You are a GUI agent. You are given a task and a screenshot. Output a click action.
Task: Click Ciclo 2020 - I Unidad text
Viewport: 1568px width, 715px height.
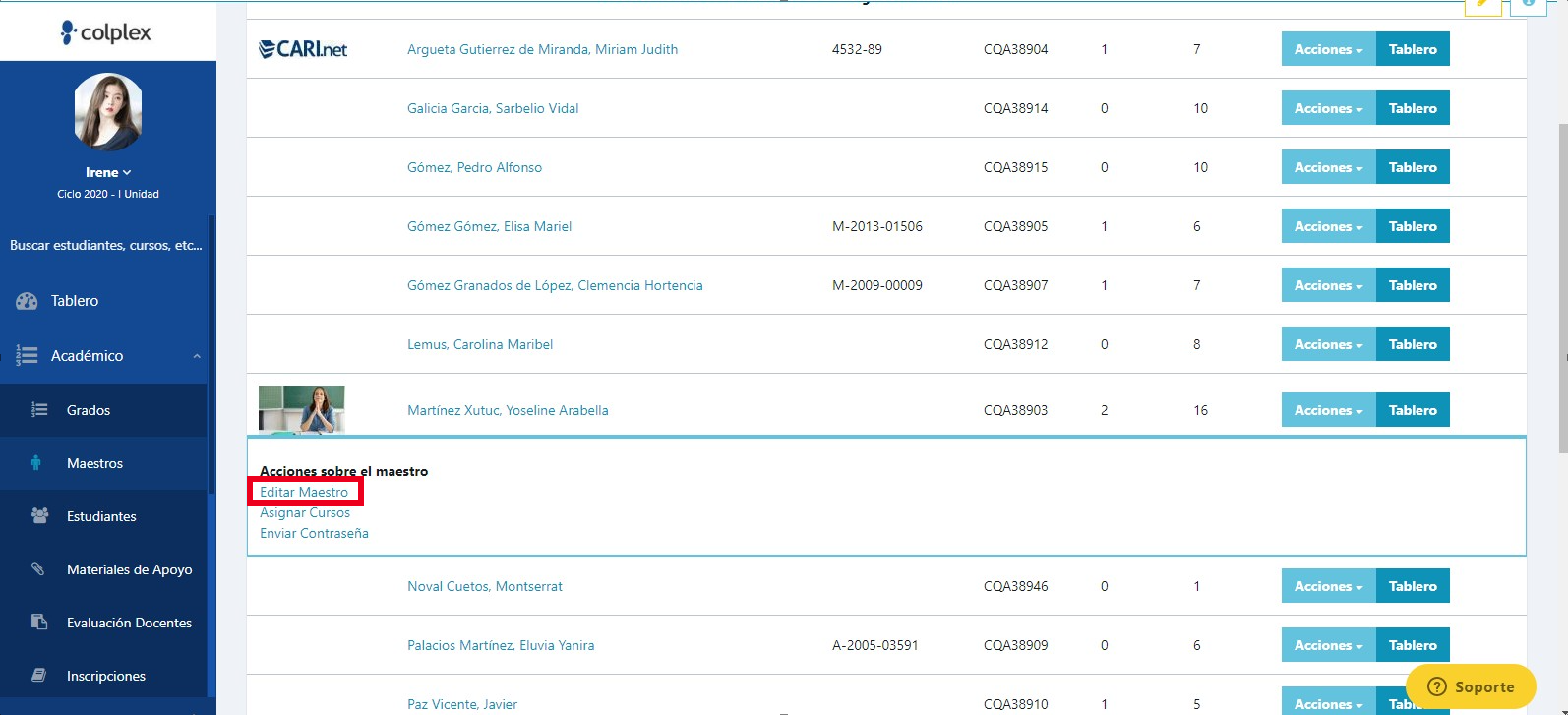pos(108,194)
